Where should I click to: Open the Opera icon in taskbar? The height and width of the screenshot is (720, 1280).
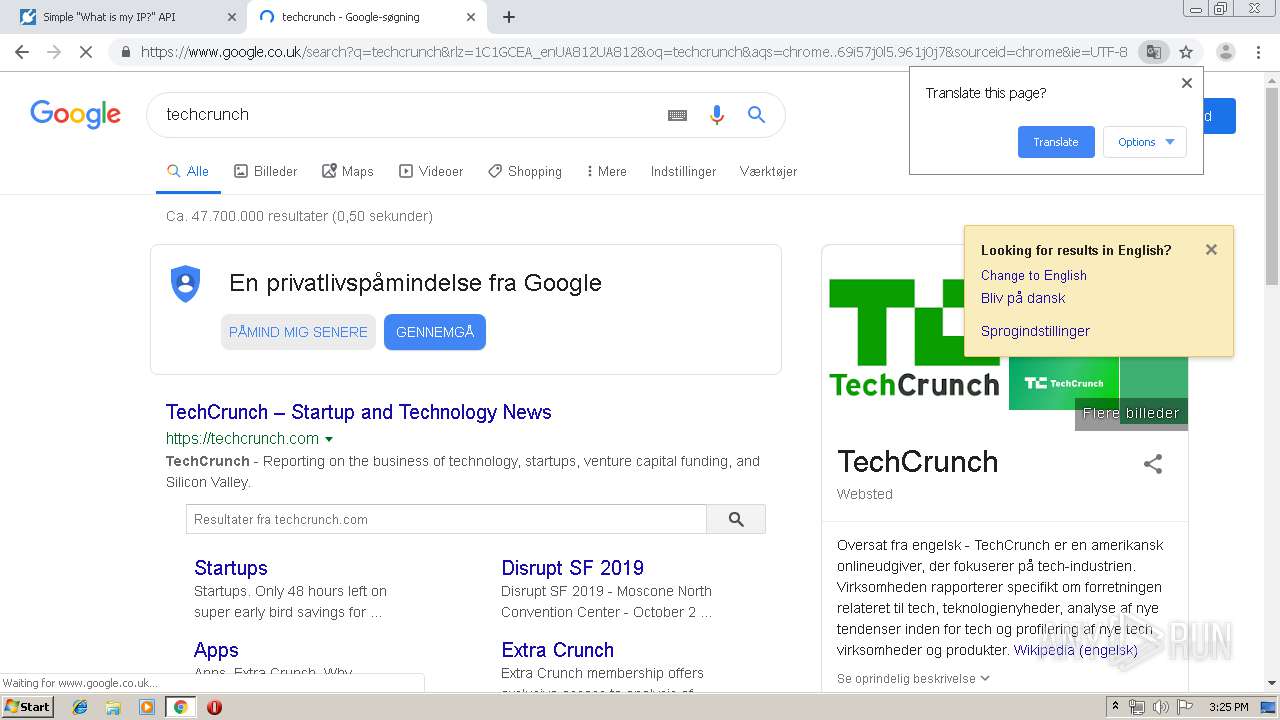(214, 707)
